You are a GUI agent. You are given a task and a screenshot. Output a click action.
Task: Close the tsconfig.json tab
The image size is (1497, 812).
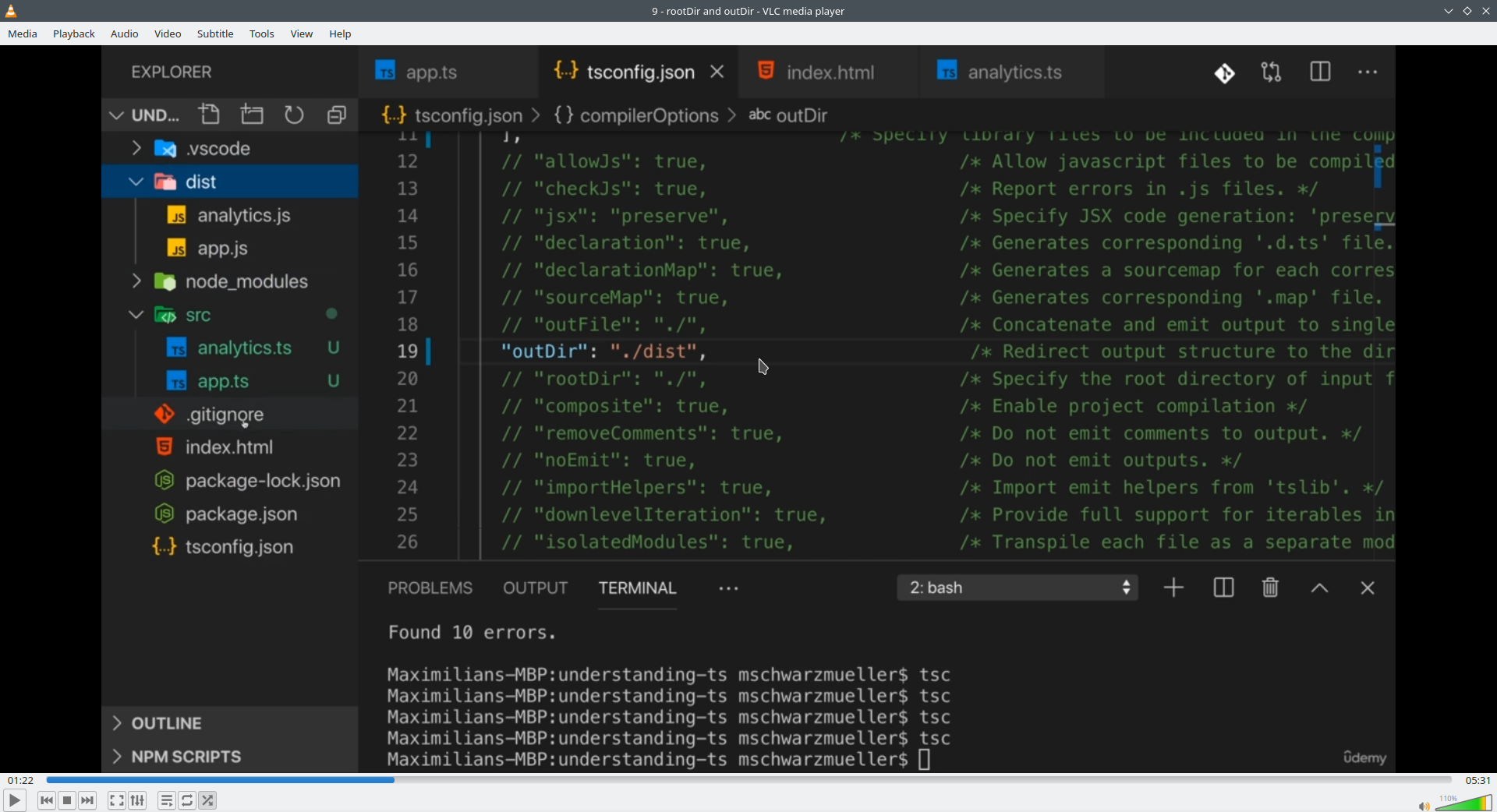coord(717,72)
